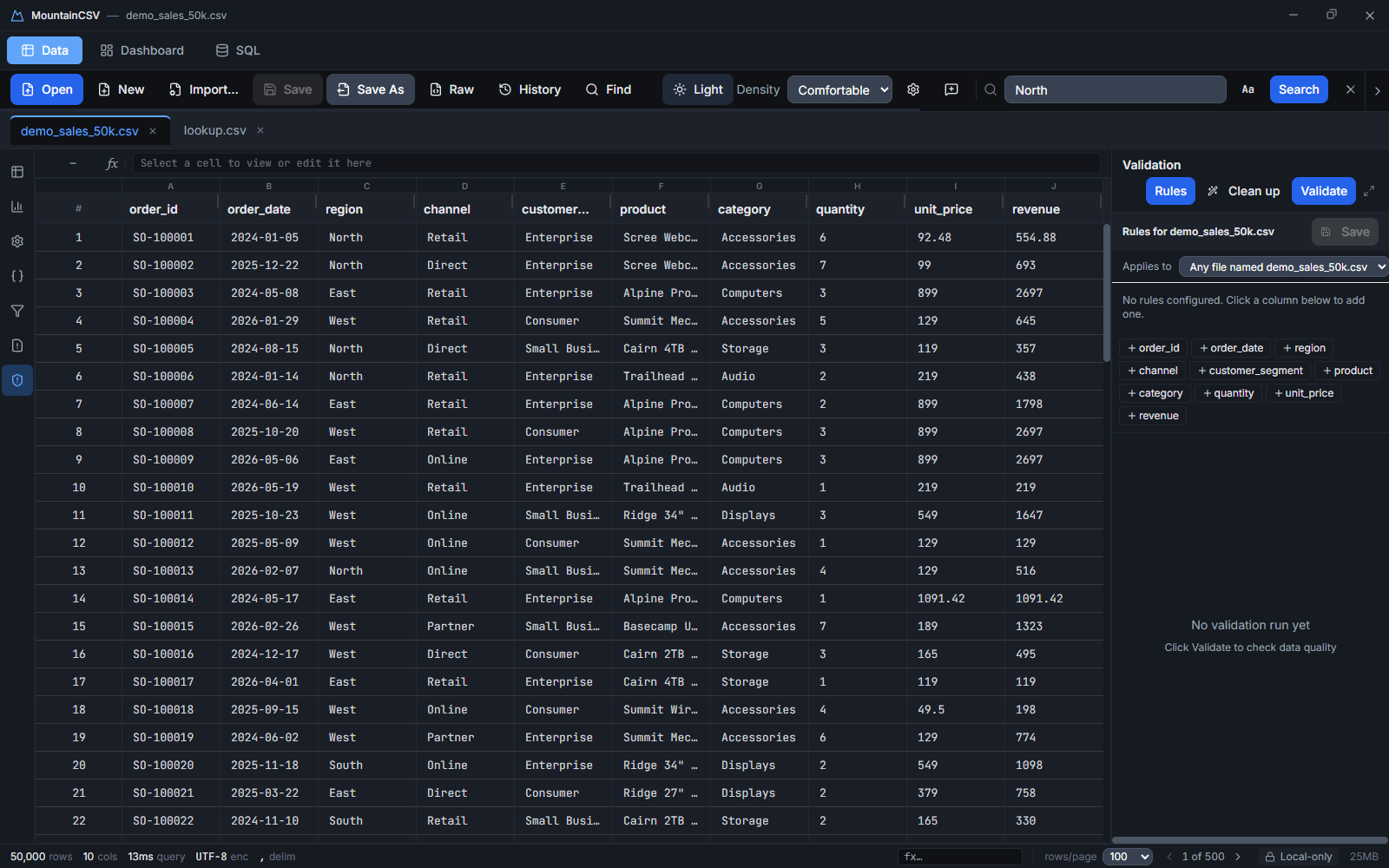The image size is (1389, 868).
Task: Click the status bar fx input
Action: click(x=959, y=857)
